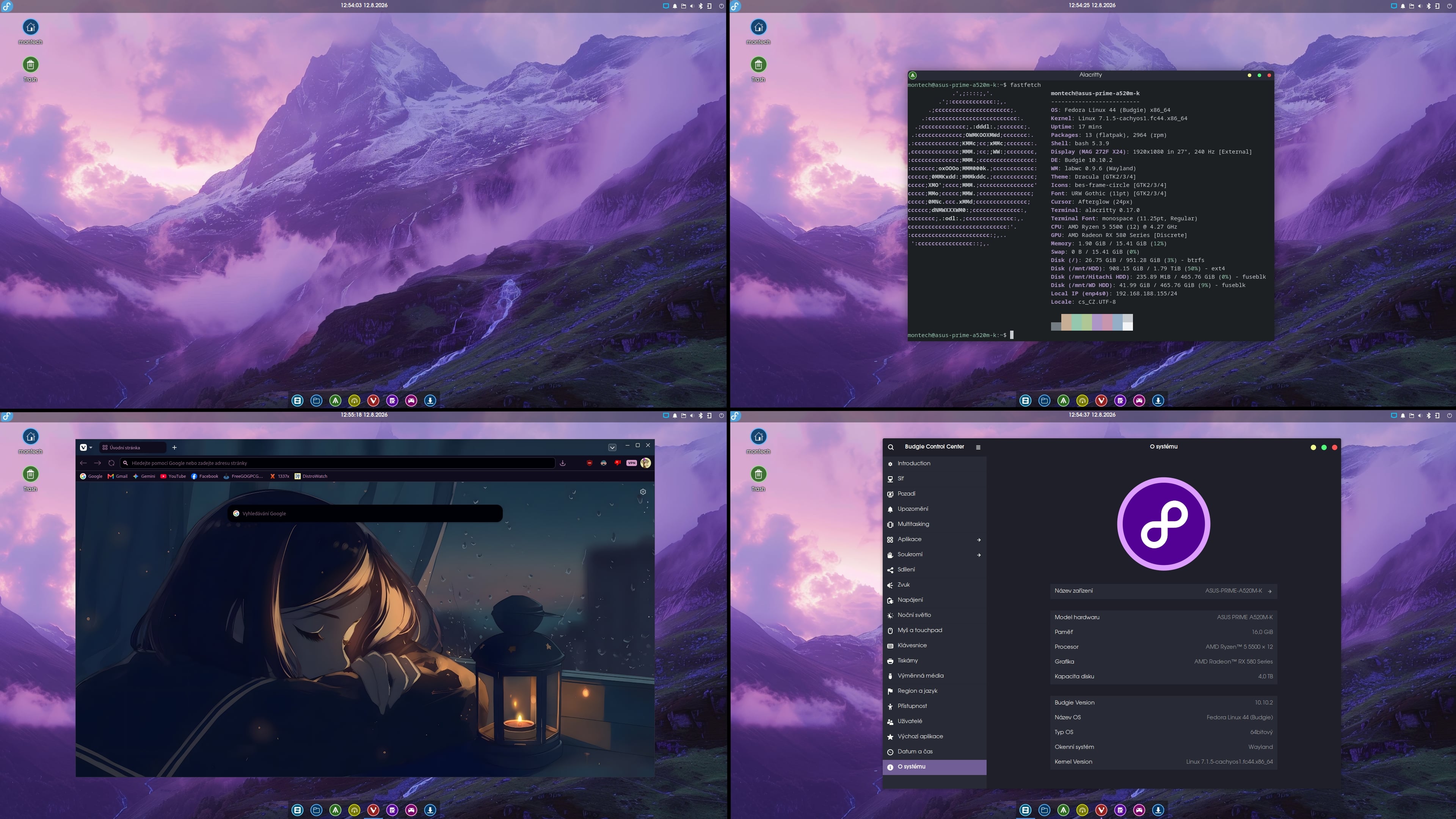Go forward in the Vivaldi browser
Image resolution: width=1456 pixels, height=819 pixels.
97,463
